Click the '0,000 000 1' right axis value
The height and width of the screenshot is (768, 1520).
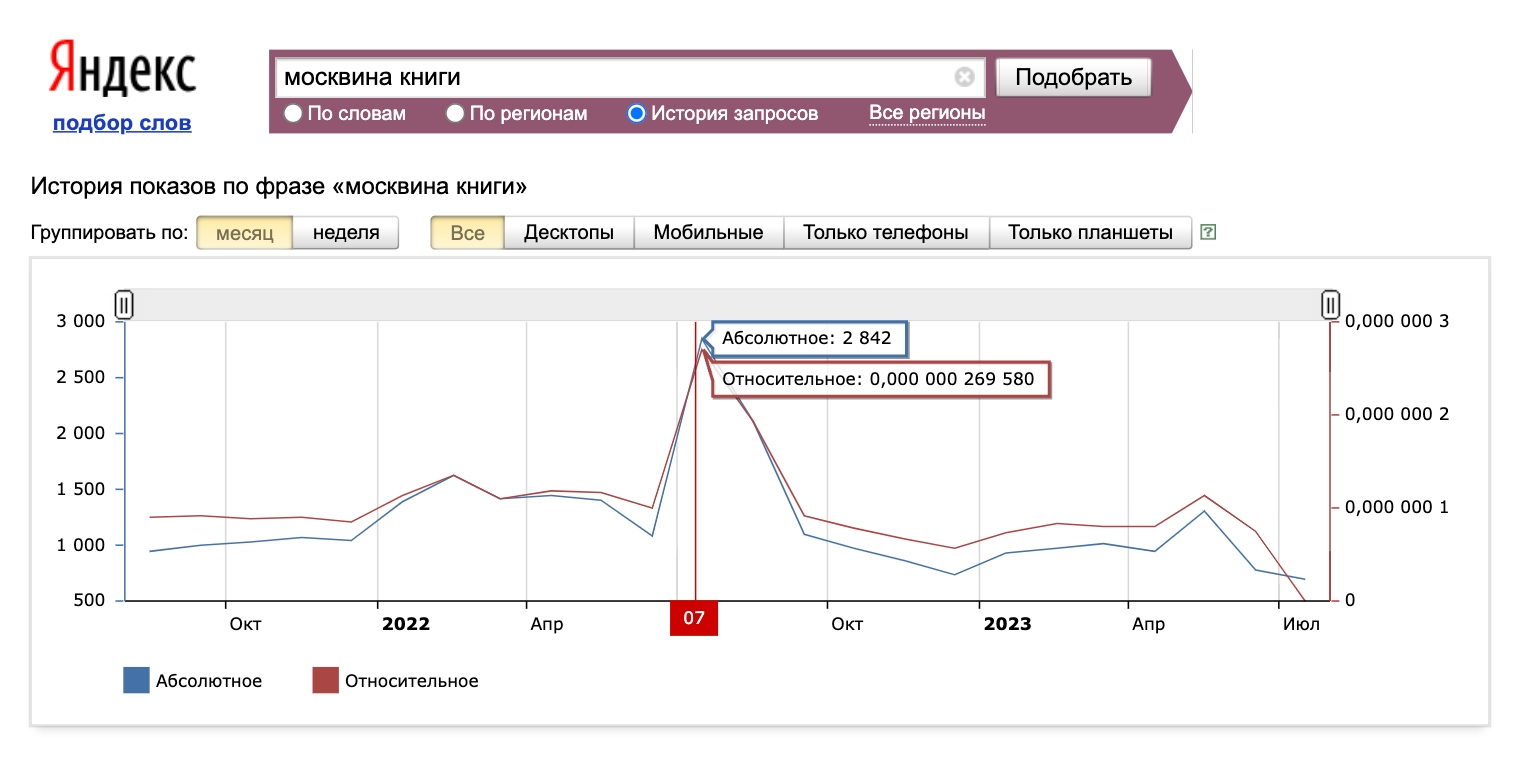tap(1397, 507)
